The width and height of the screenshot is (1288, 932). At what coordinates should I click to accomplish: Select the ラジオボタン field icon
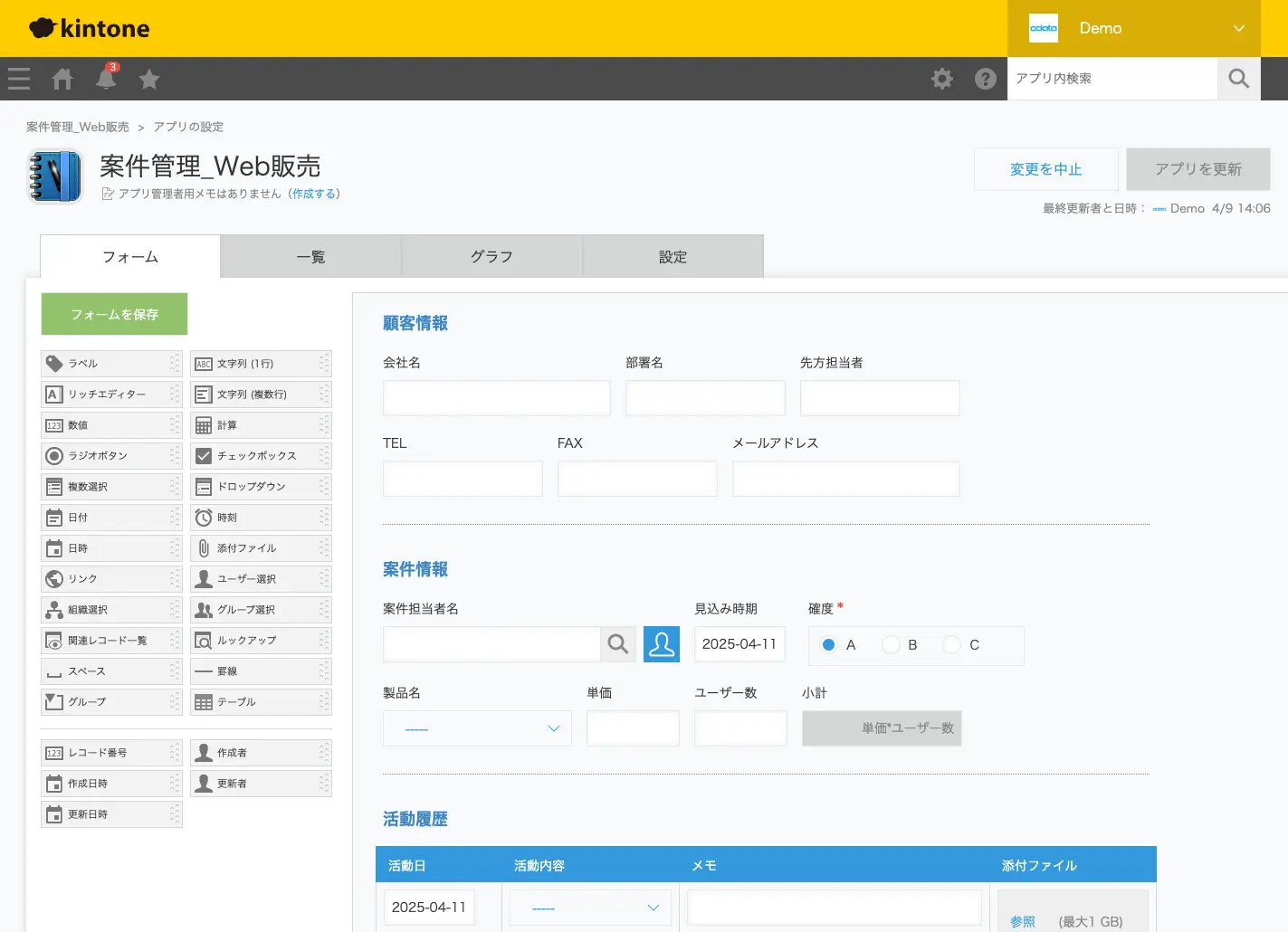pyautogui.click(x=54, y=456)
